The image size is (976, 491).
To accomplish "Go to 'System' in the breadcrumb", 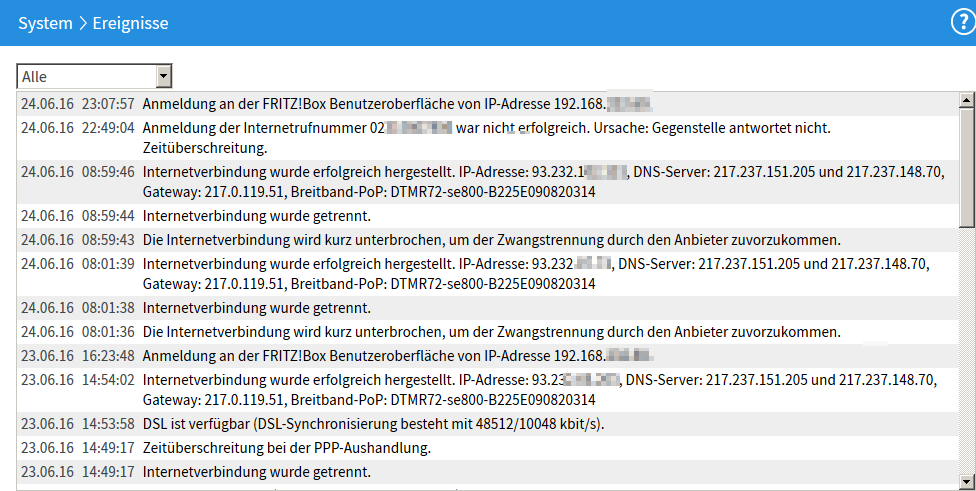I will (x=45, y=22).
